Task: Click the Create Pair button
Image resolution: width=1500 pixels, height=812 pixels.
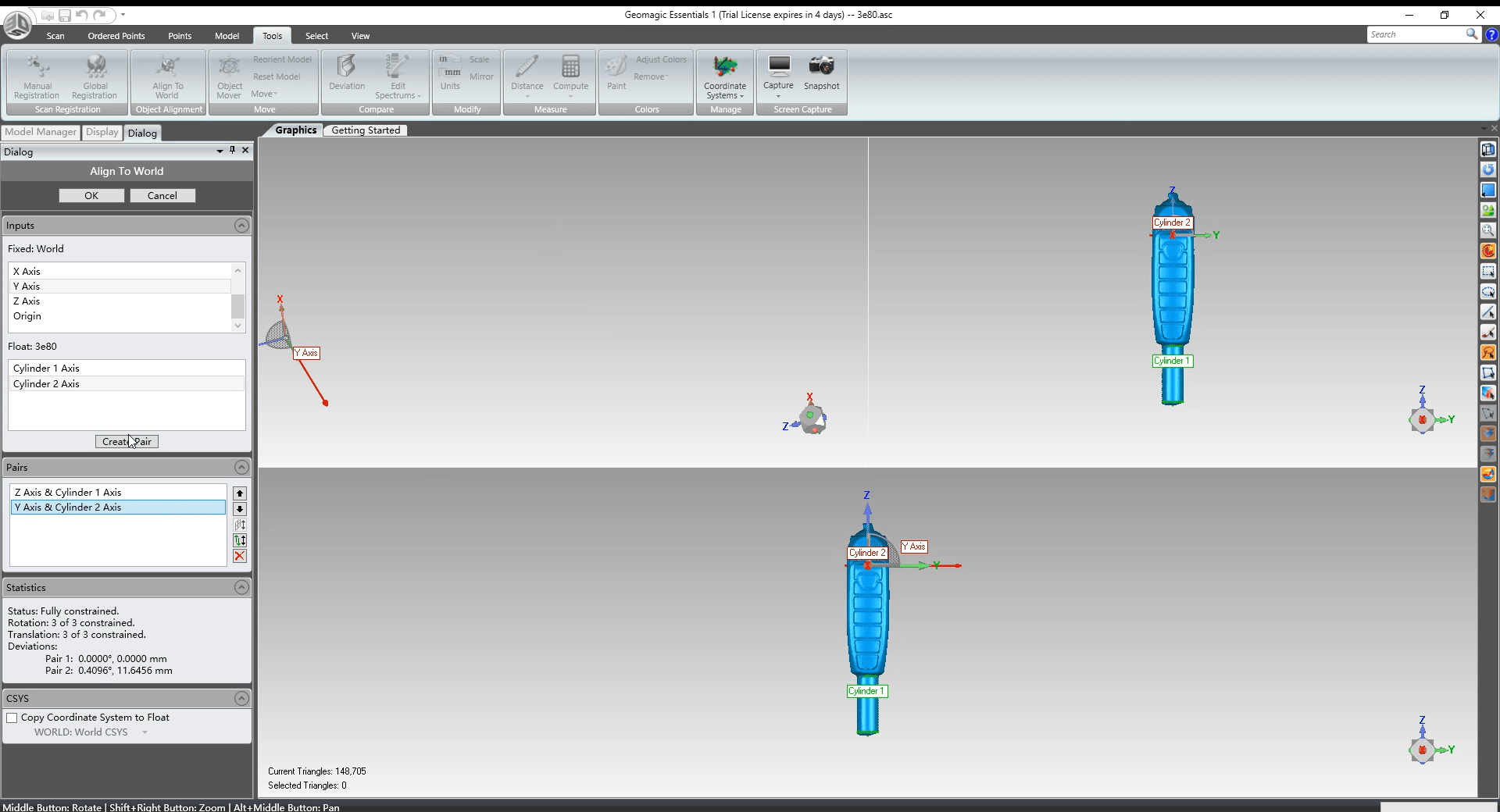Action: (127, 442)
